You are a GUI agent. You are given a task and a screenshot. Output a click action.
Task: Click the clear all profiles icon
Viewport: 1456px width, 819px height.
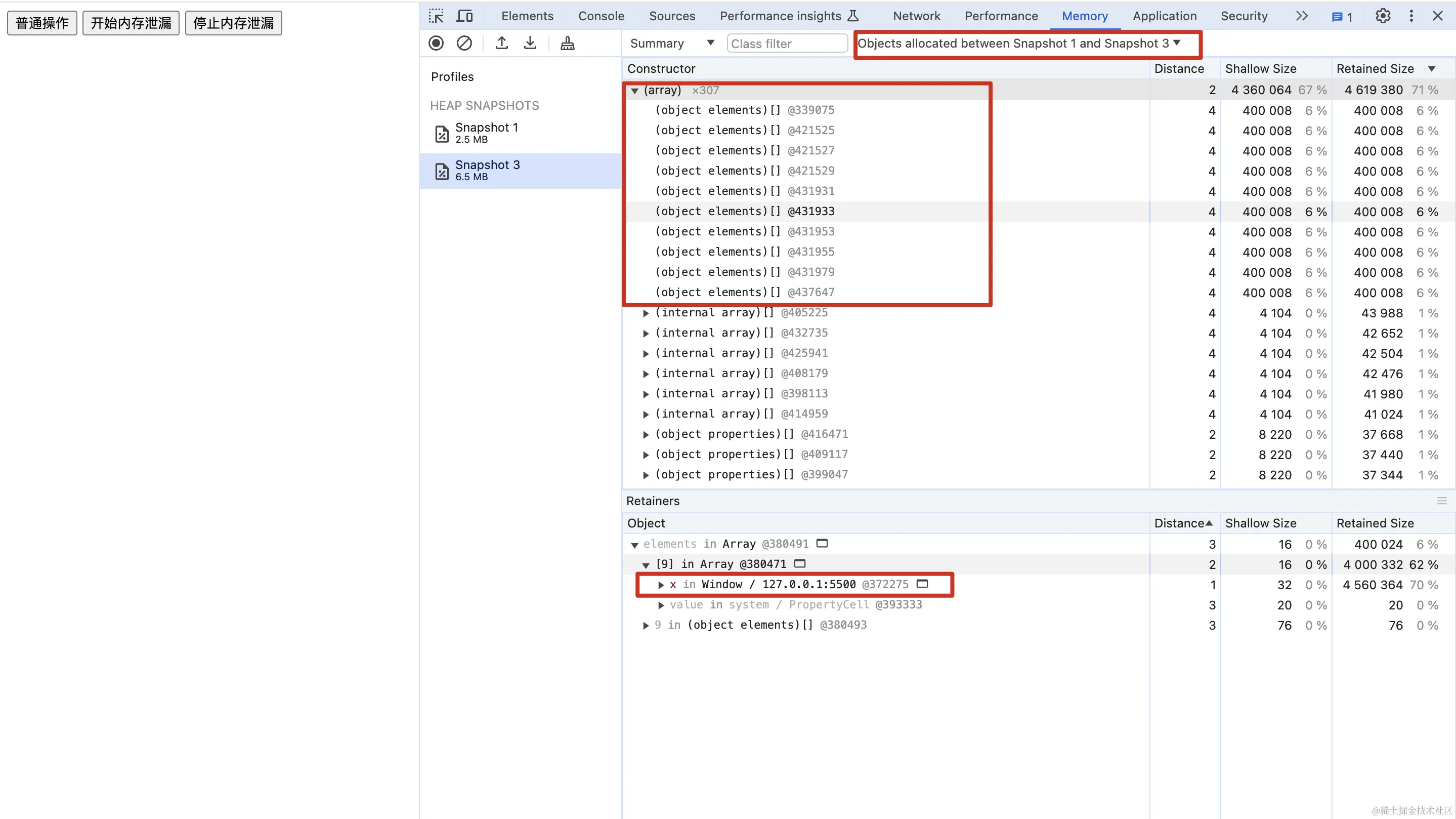tap(464, 43)
